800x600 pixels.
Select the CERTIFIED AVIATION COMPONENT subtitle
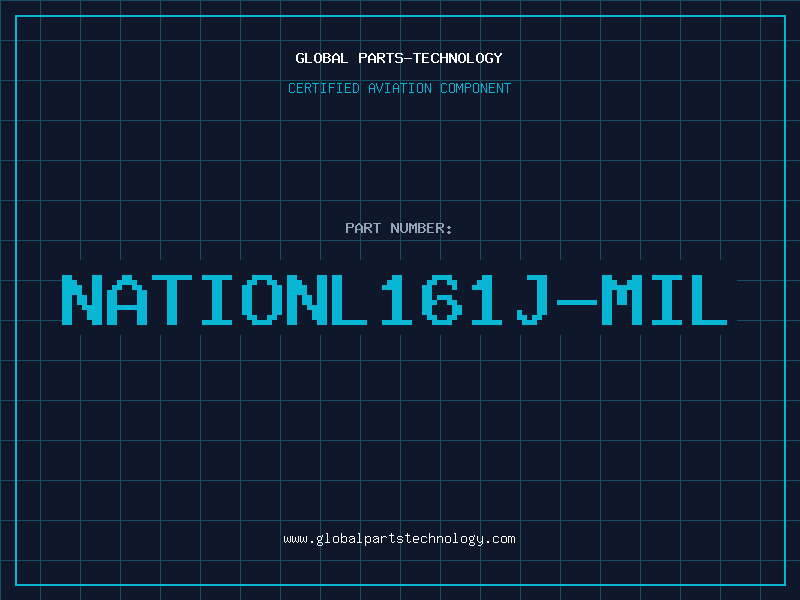click(399, 88)
